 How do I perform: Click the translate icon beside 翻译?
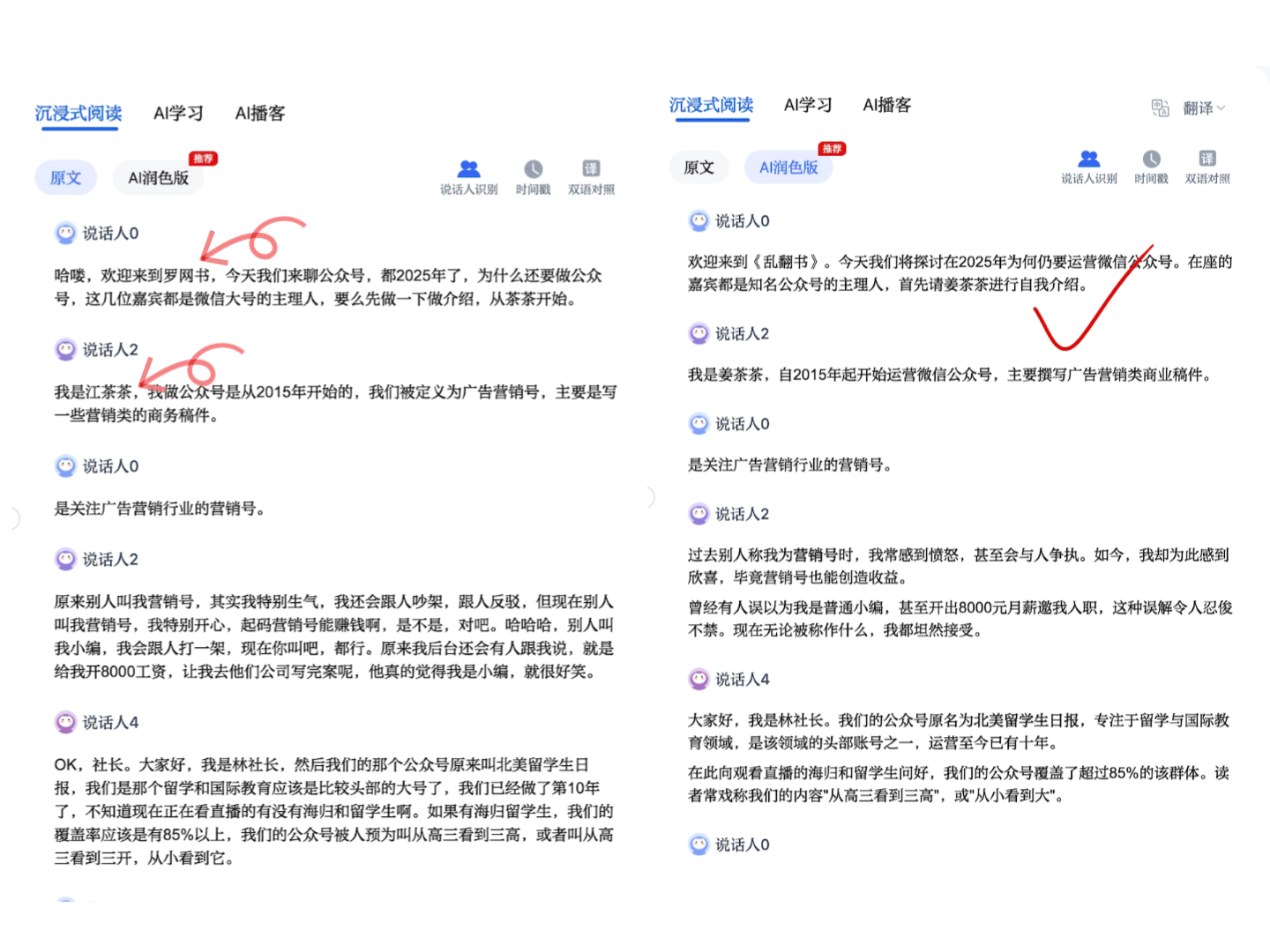[x=1161, y=108]
